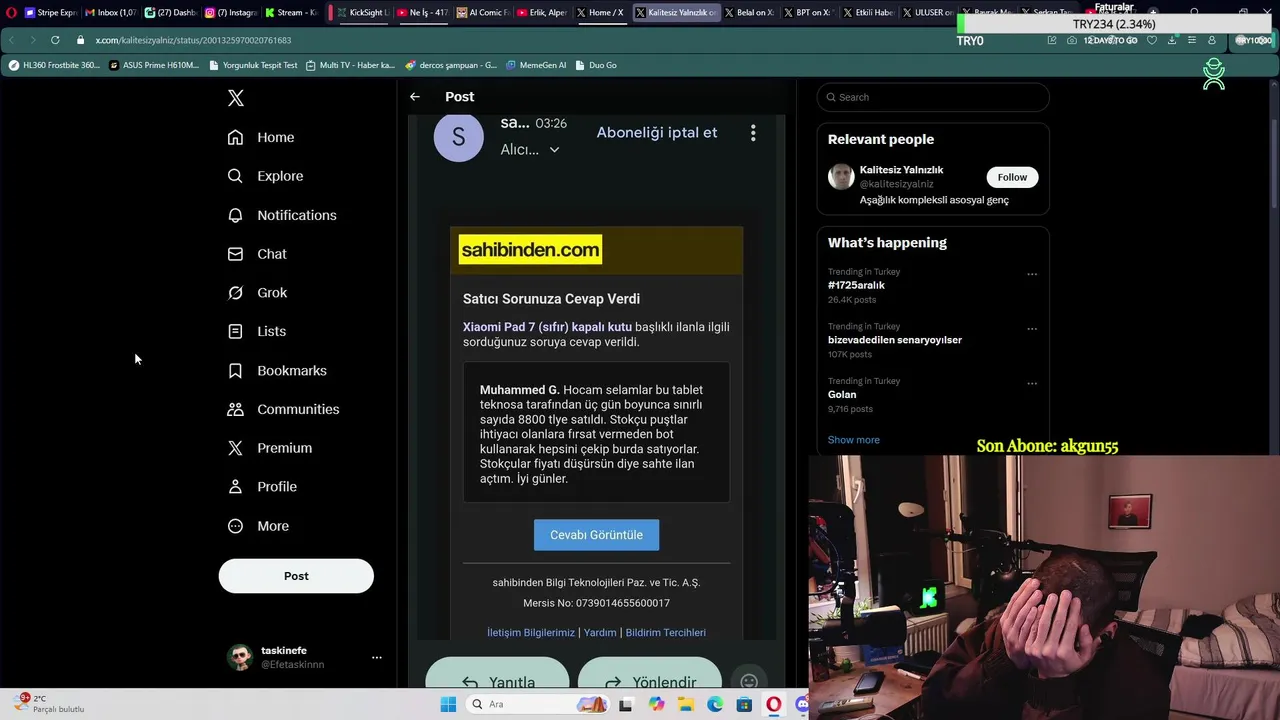The height and width of the screenshot is (720, 1280).
Task: Open account menu dots next to taskinefe
Action: [377, 657]
